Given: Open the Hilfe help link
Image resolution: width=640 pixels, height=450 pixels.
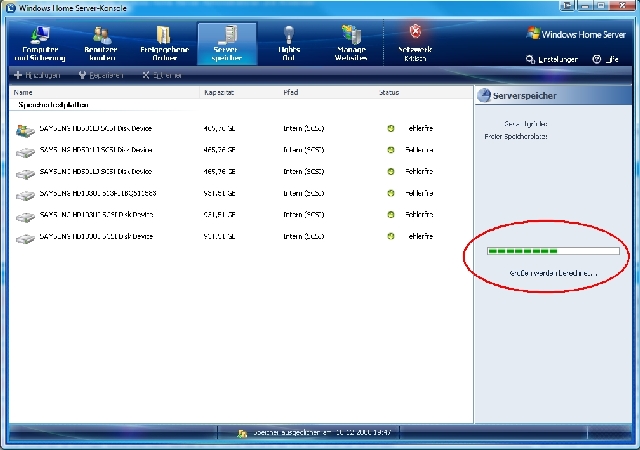Looking at the screenshot, I should (x=604, y=59).
